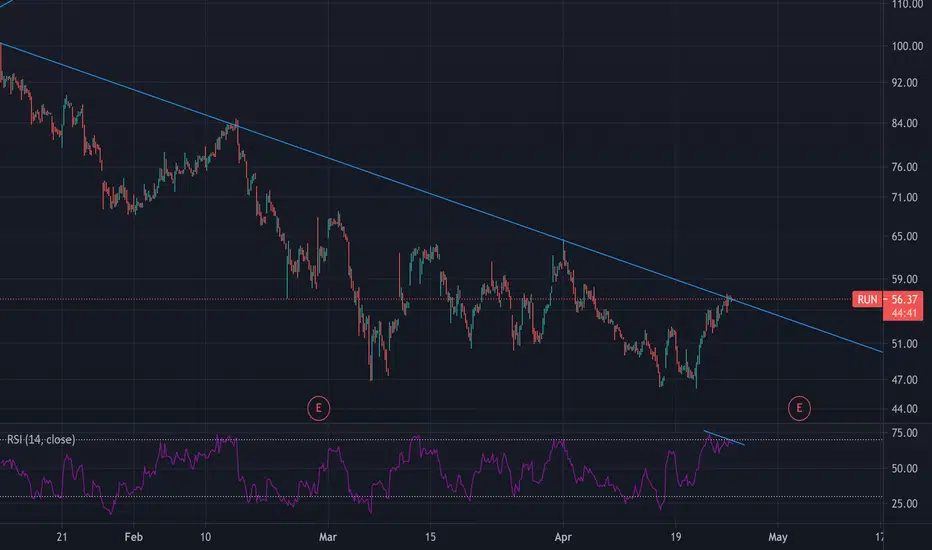
Task: Click the 50.00 RSI axis value
Action: [x=905, y=469]
